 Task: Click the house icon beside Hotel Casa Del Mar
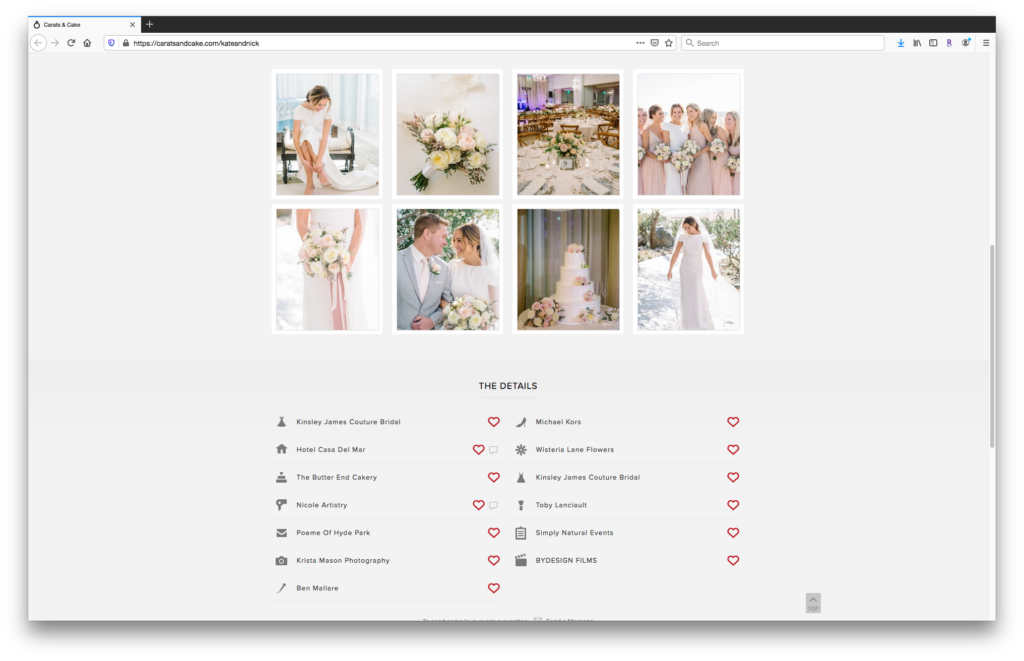point(281,449)
